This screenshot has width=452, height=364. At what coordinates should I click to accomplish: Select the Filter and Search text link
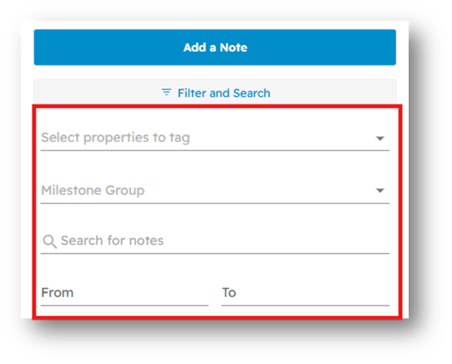(x=224, y=93)
